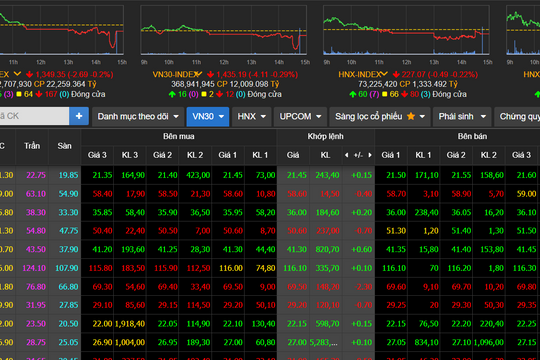Click the VN30-INDEX intraday chart
The image size is (540, 360).
[224, 30]
